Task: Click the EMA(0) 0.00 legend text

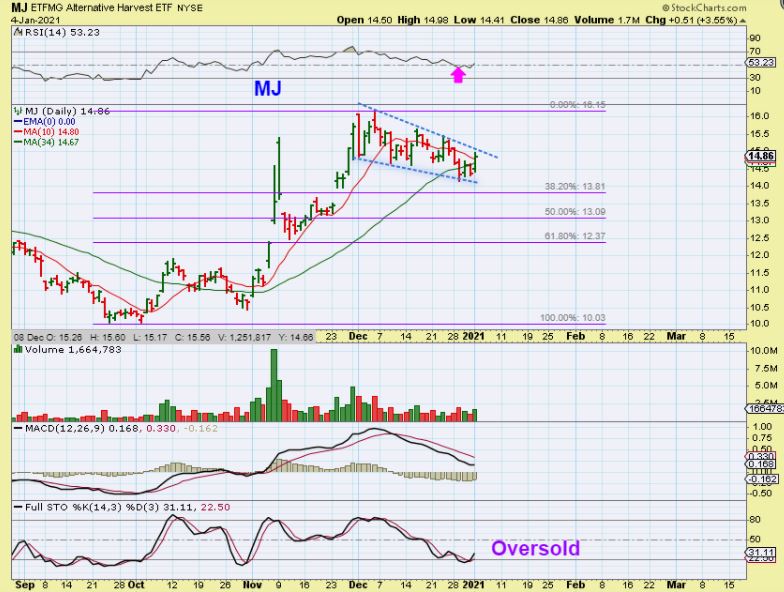Action: pos(50,122)
